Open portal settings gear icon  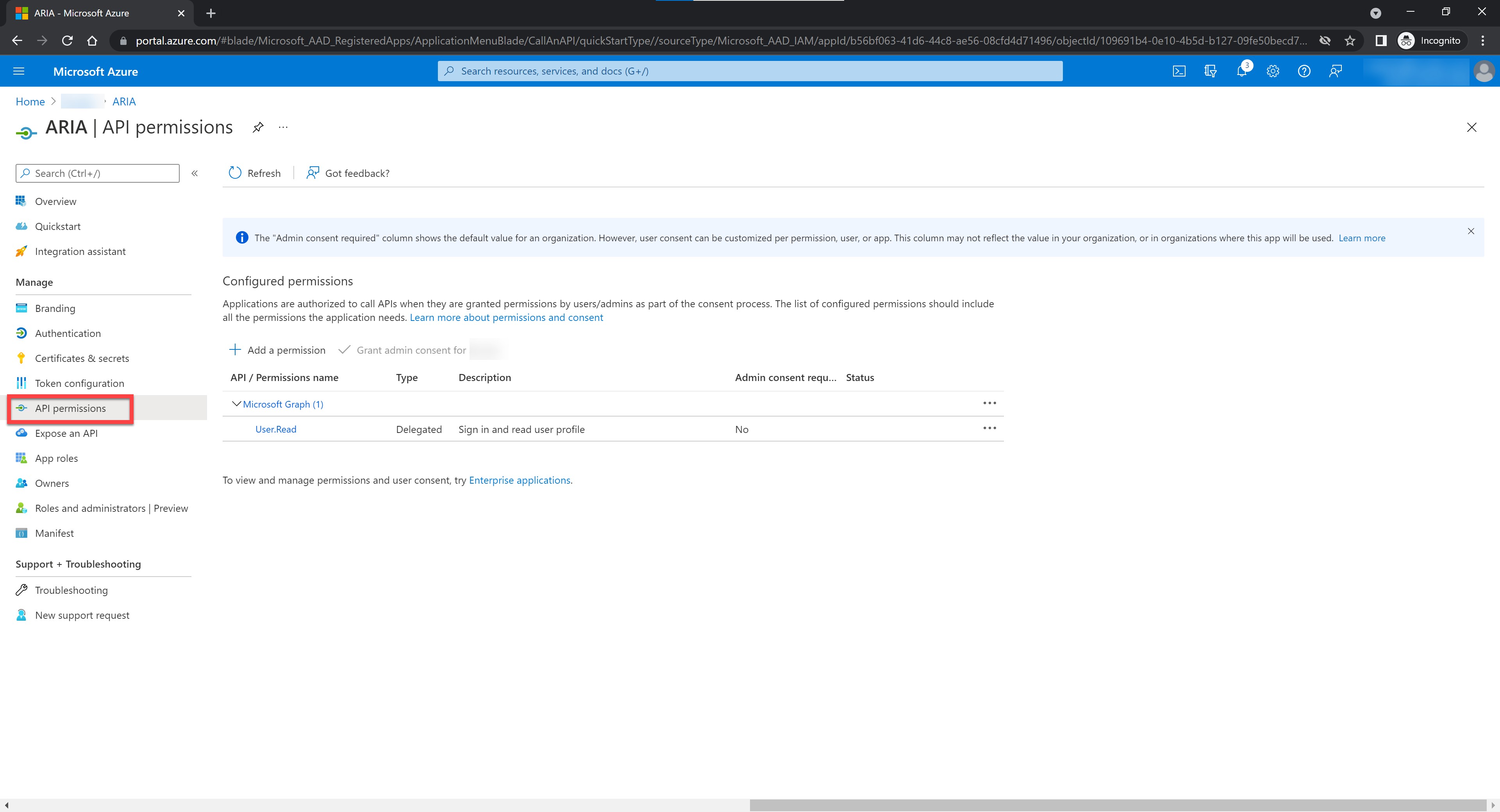(x=1273, y=71)
